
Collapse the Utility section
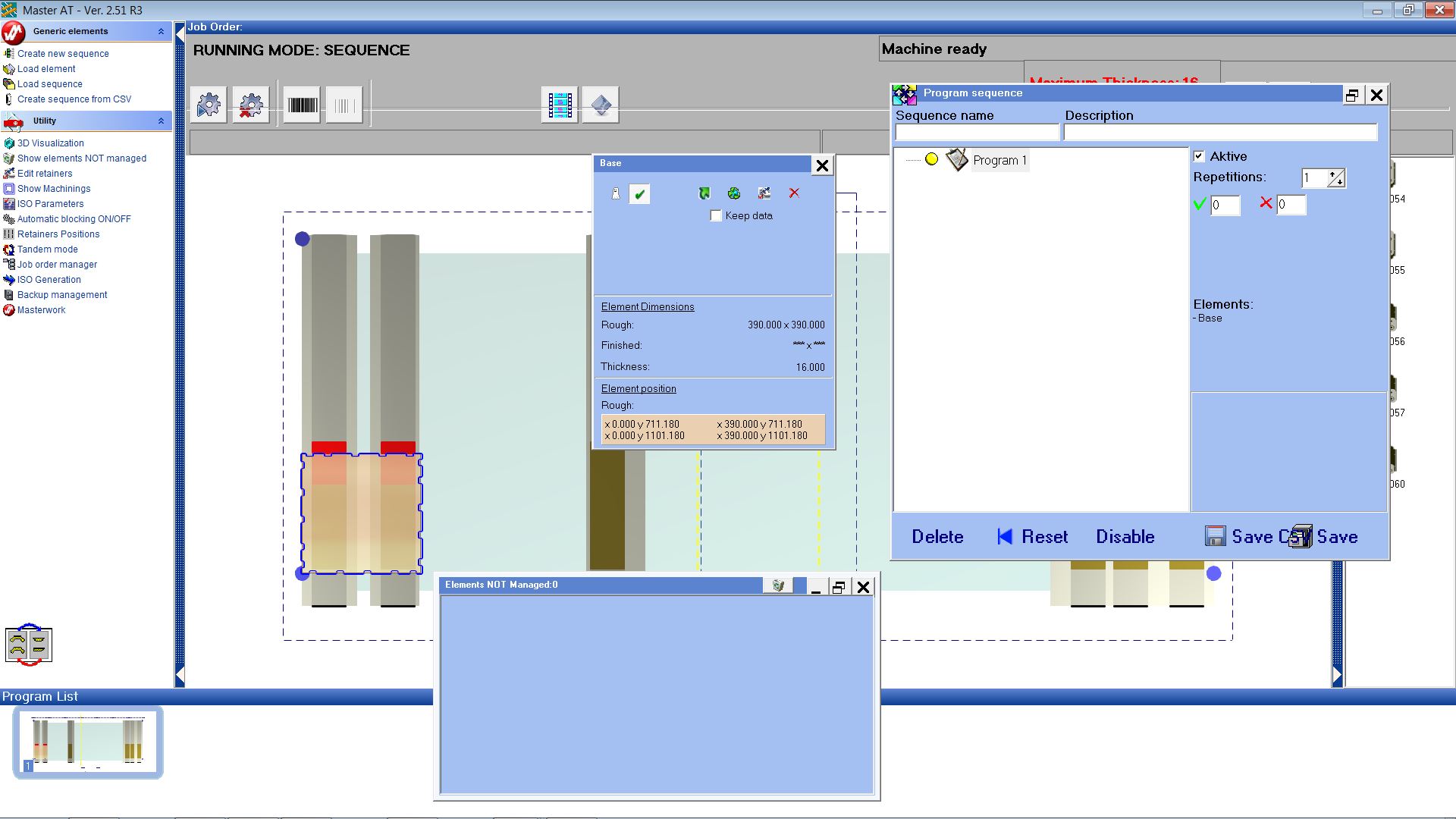pyautogui.click(x=161, y=121)
